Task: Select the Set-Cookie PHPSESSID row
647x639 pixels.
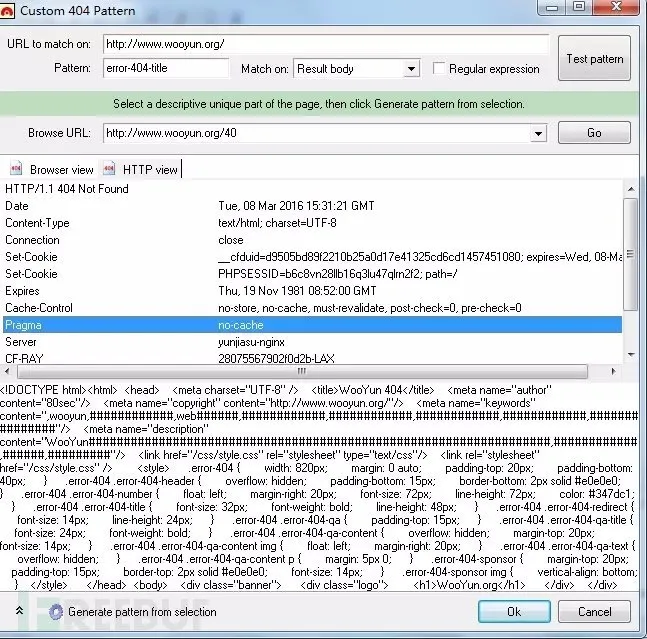Action: point(312,274)
